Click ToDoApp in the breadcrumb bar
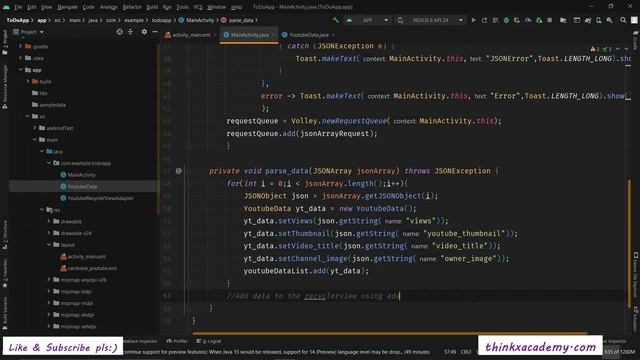The height and width of the screenshot is (360, 640). pyautogui.click(x=18, y=20)
